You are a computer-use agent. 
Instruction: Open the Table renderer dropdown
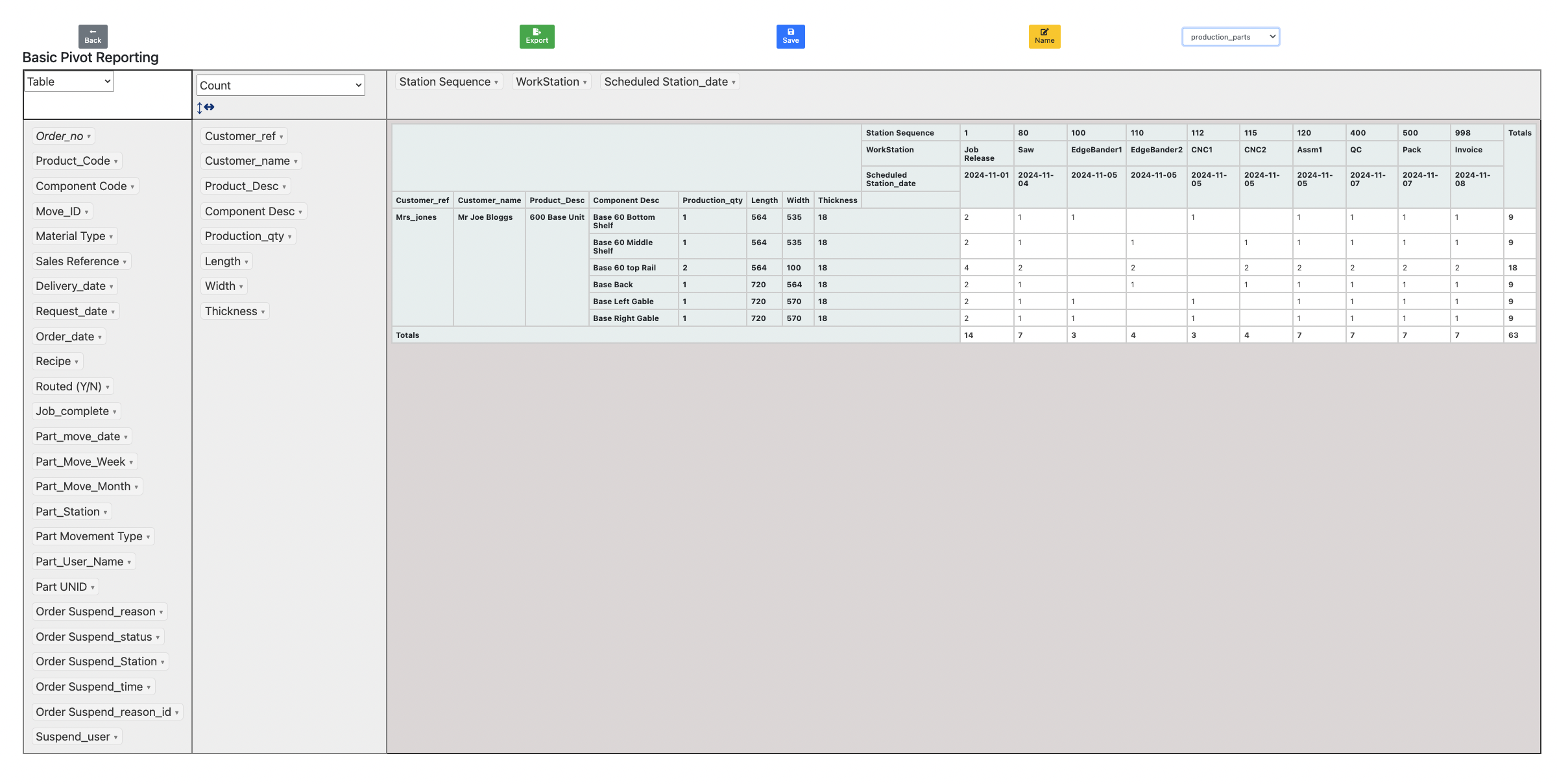pyautogui.click(x=69, y=82)
